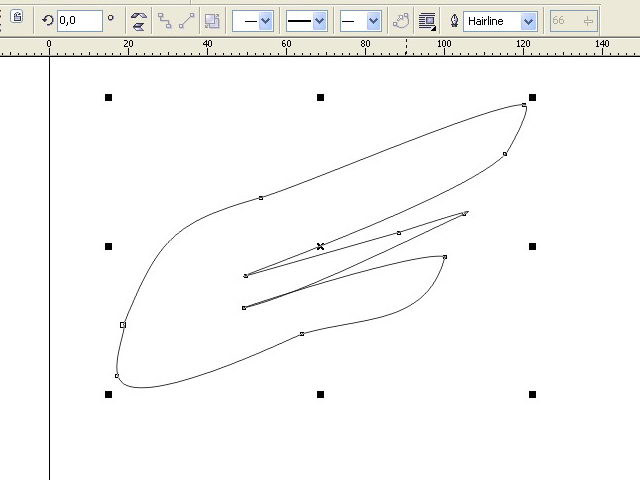Open the outline line style dropdown

coord(306,20)
